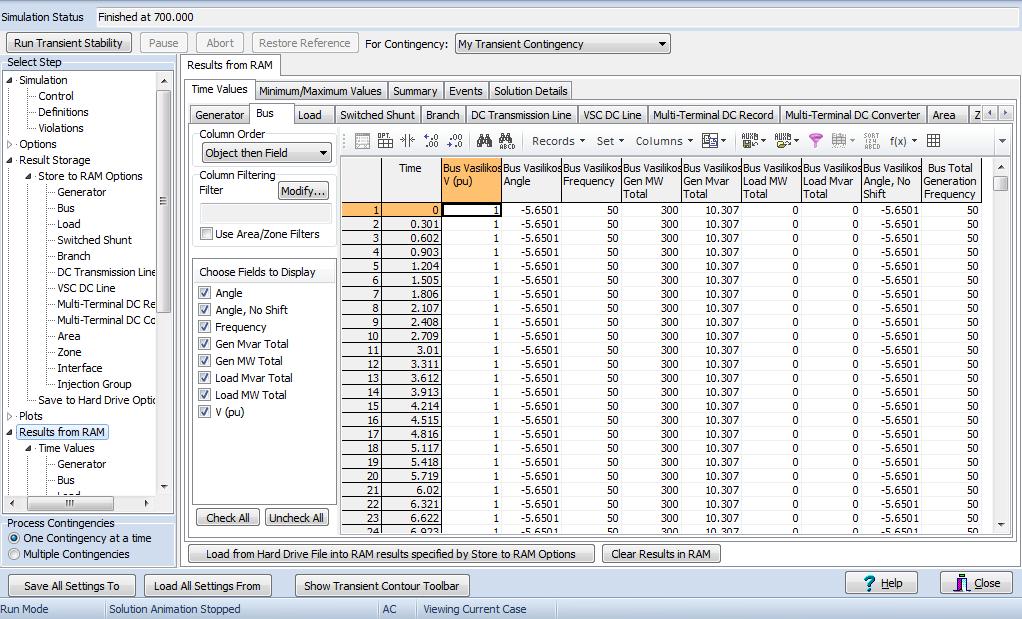Screen dimensions: 1022x619
Task: Open the Set dropdown menu
Action: (x=610, y=141)
